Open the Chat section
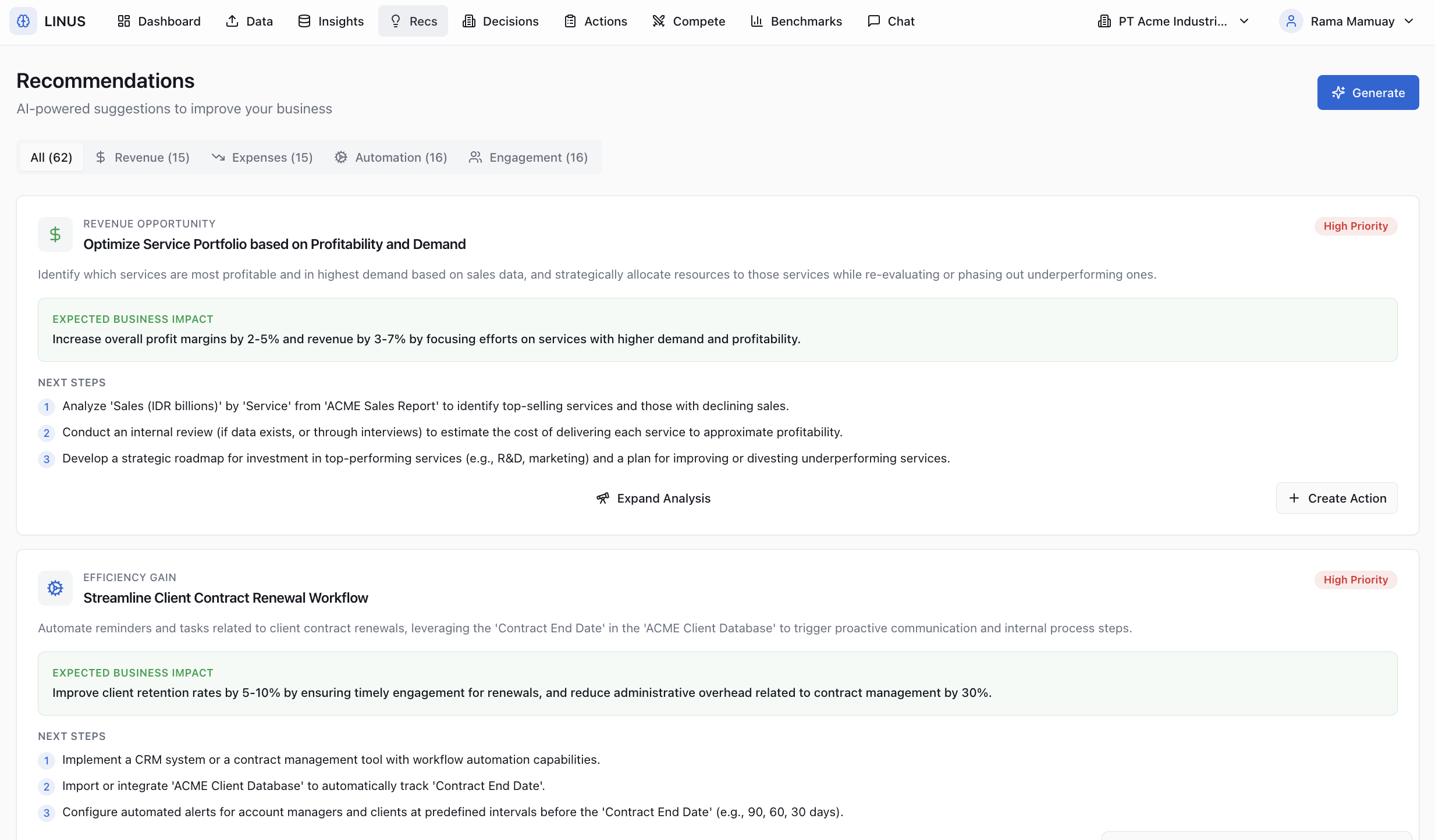1435x840 pixels. point(891,21)
